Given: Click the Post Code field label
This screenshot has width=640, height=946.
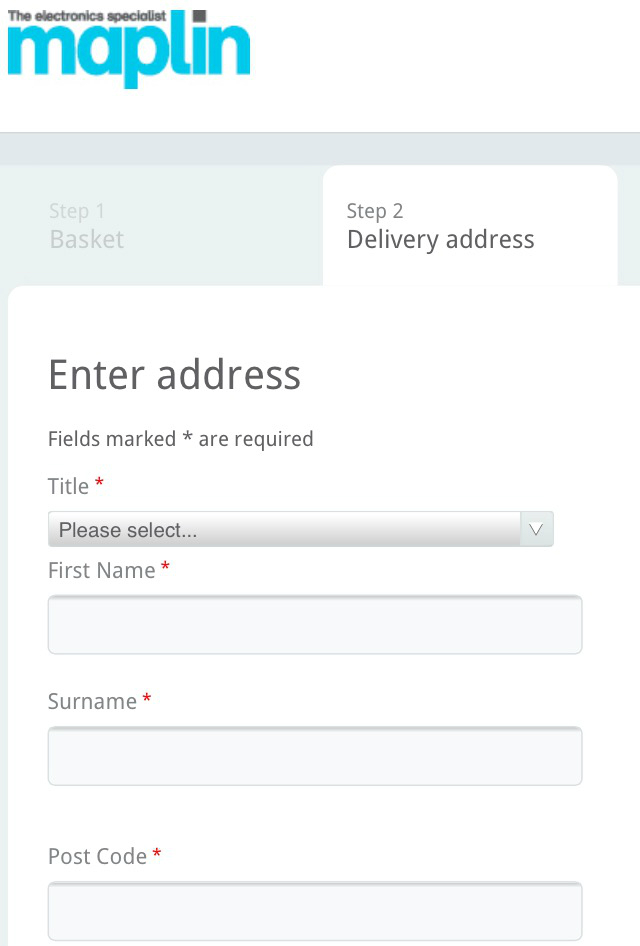Looking at the screenshot, I should [97, 856].
